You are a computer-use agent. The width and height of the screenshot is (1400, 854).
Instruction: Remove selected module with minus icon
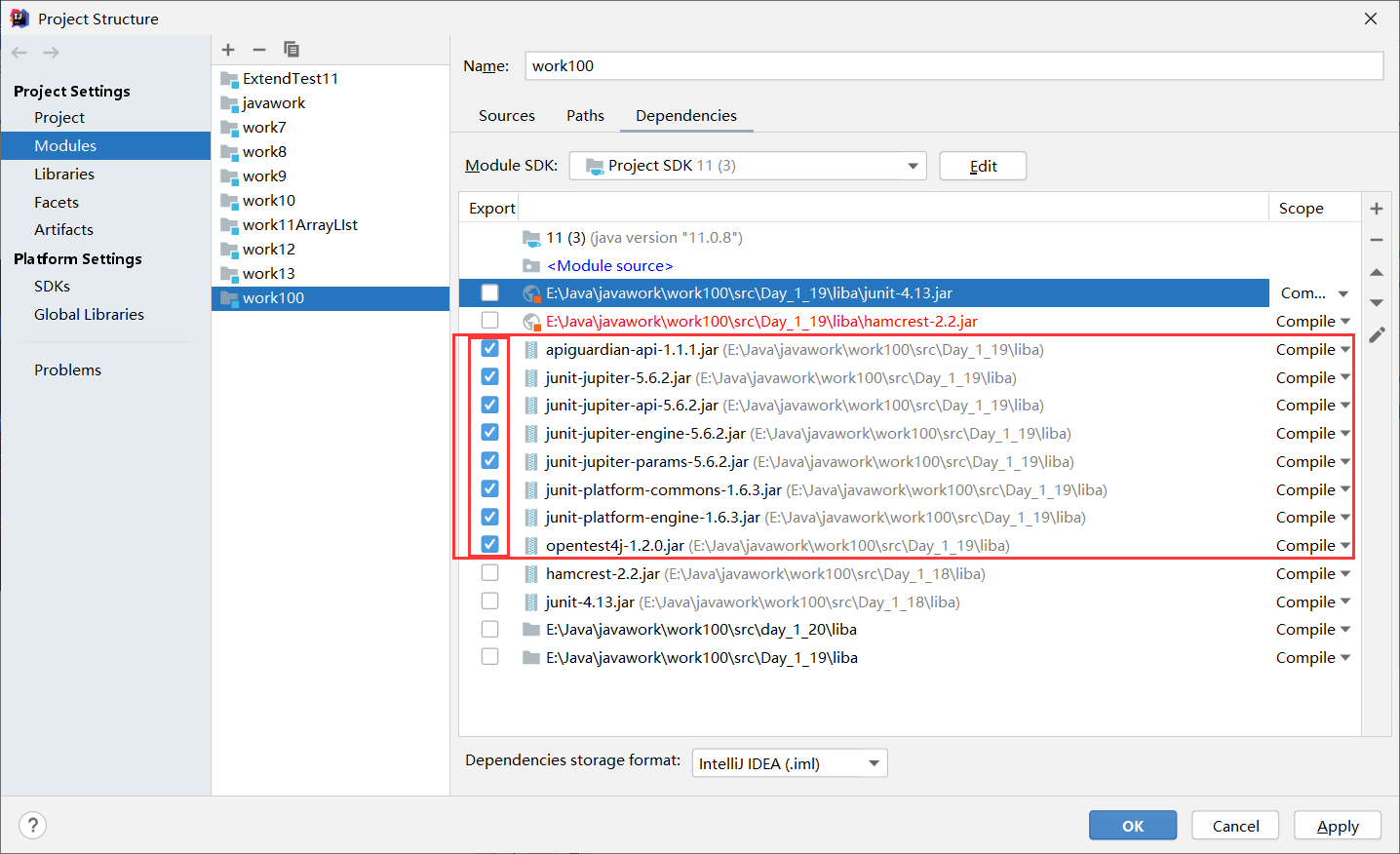[259, 50]
